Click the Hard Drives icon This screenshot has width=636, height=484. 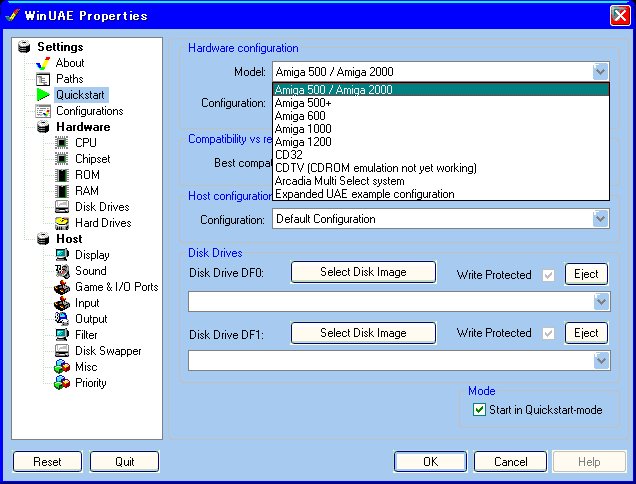pos(62,223)
